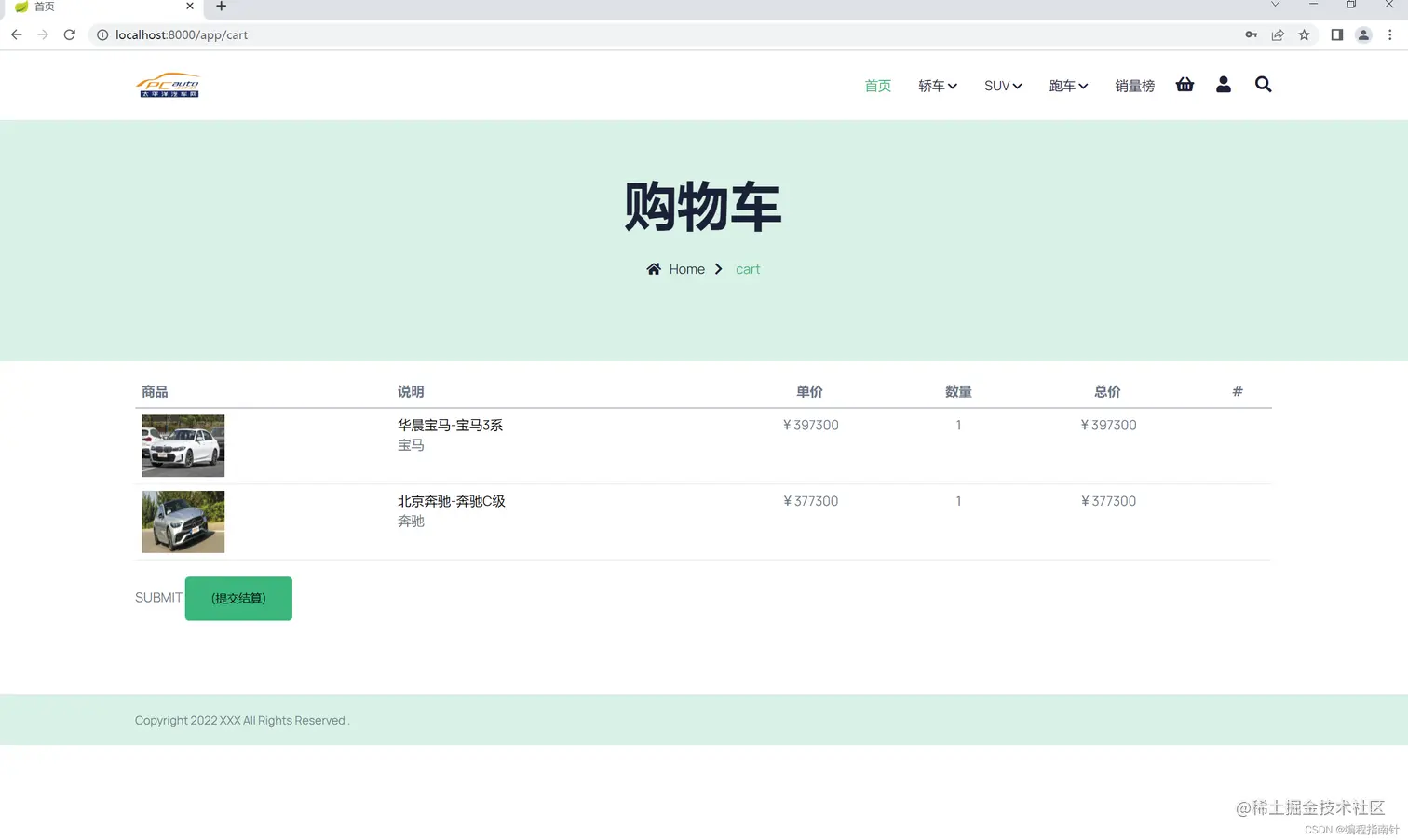This screenshot has width=1408, height=840.
Task: Click total price ¥377300 in Mercedes row
Action: pos(1108,501)
